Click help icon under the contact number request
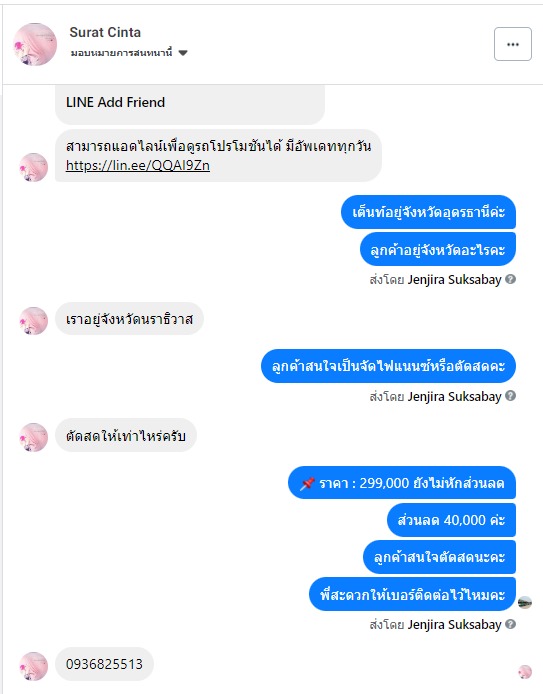The height and width of the screenshot is (694, 543). 510,624
